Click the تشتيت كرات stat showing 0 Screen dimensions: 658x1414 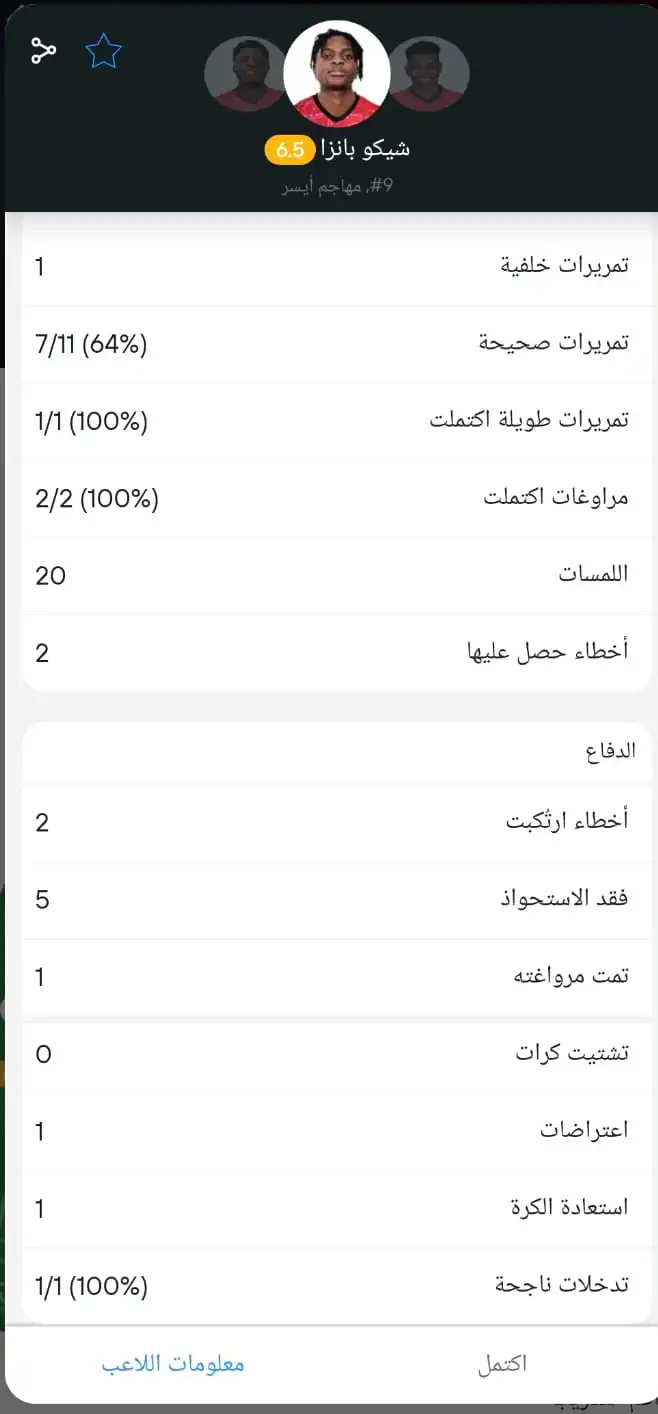[330, 1052]
